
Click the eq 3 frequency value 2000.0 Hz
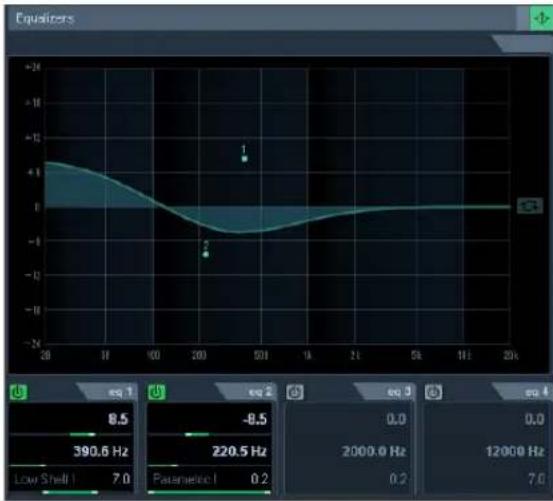click(x=374, y=451)
